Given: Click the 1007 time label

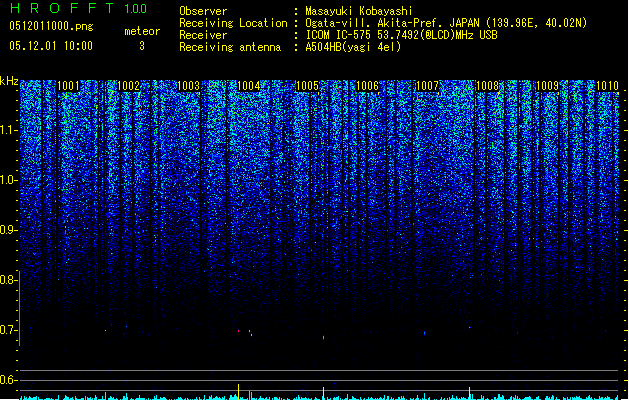Looking at the screenshot, I should coord(428,86).
